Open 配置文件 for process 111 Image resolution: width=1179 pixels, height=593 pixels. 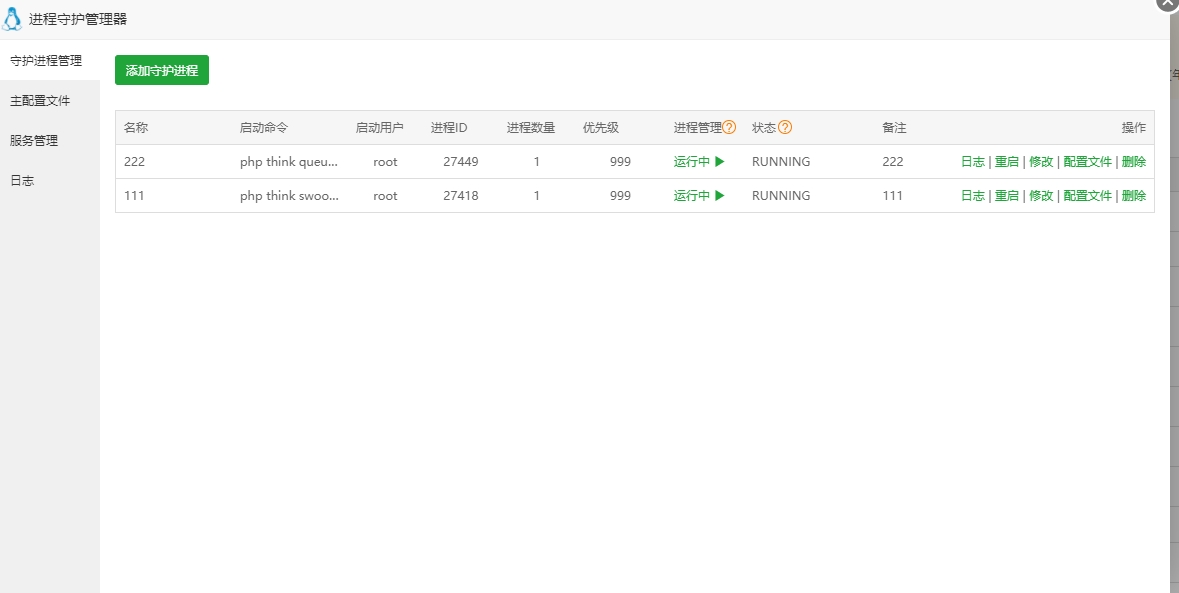tap(1087, 196)
